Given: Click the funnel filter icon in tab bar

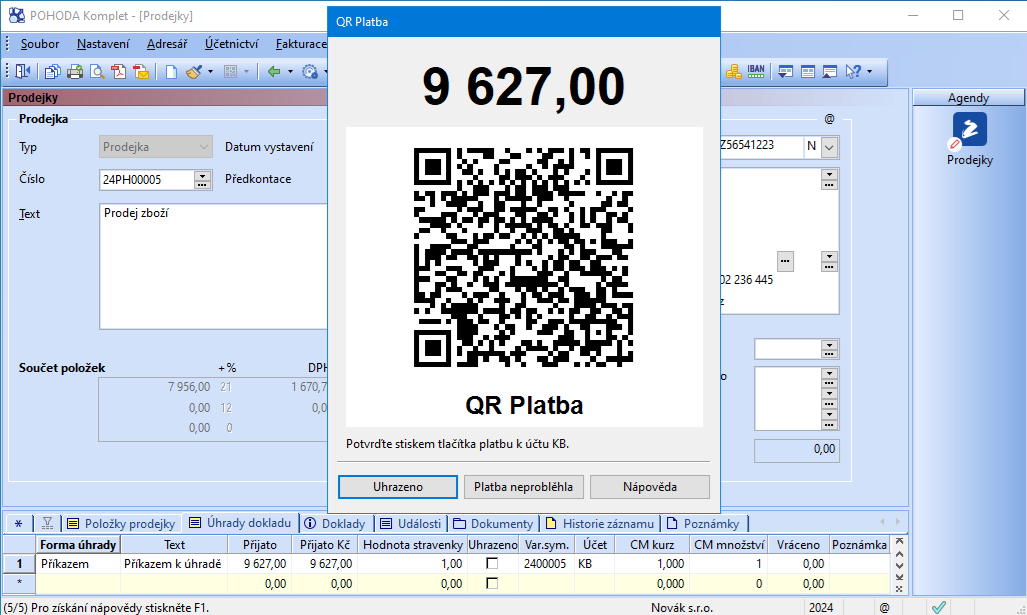Looking at the screenshot, I should [47, 523].
